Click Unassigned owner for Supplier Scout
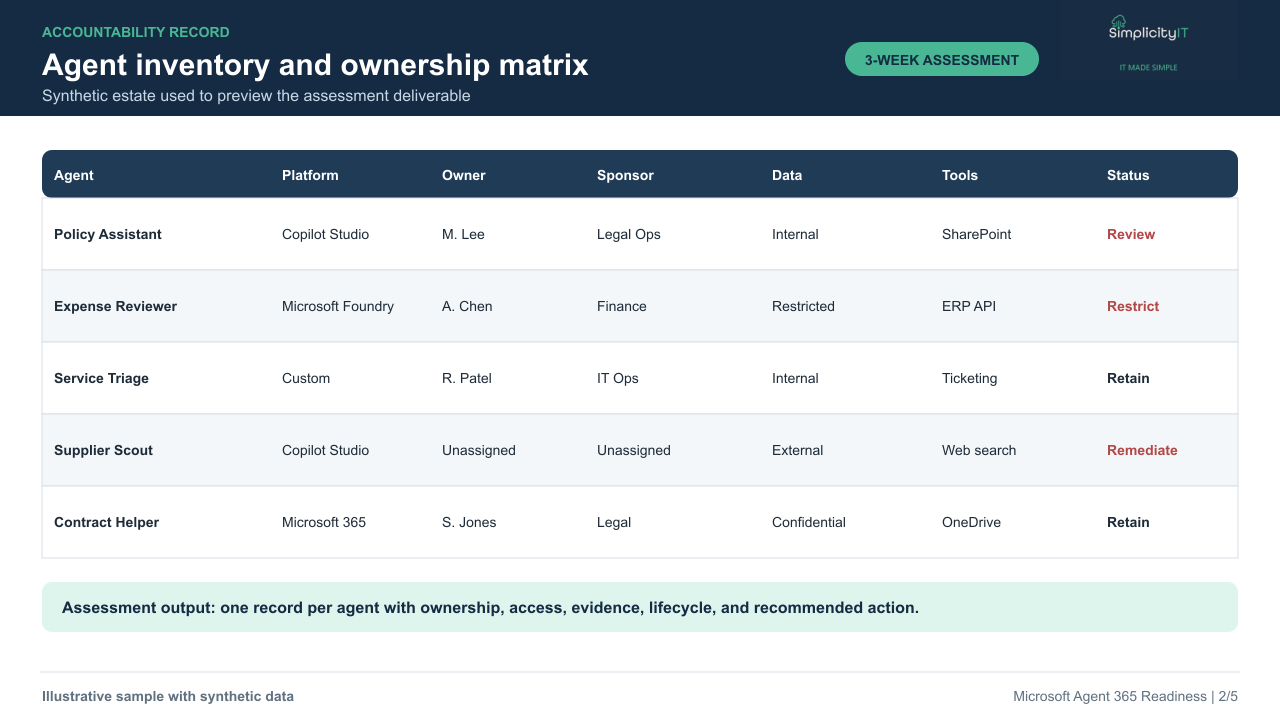1280x720 pixels. [x=479, y=450]
